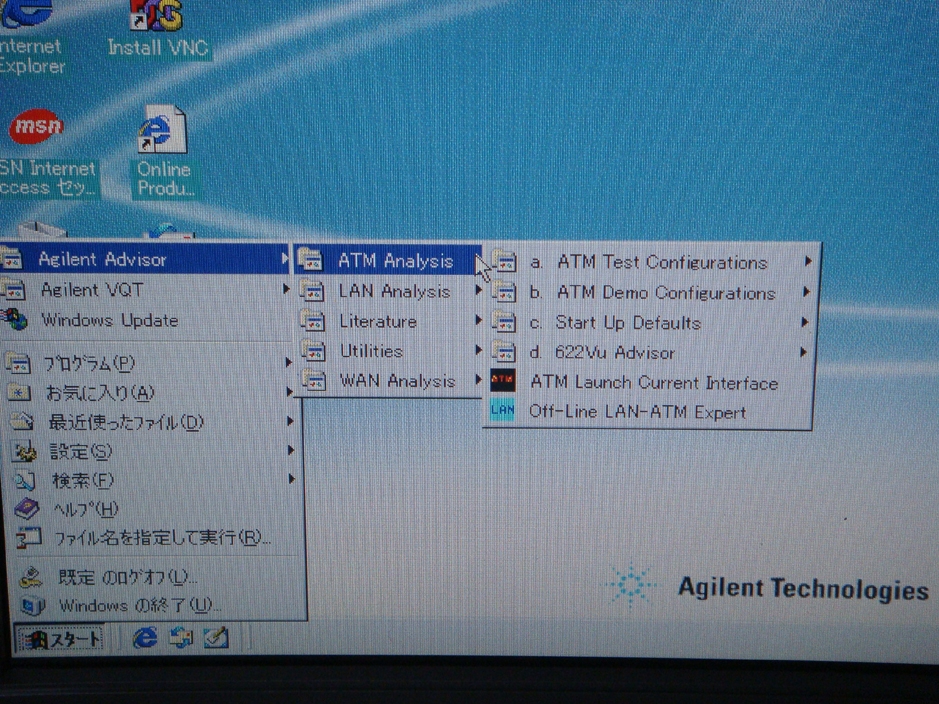Open the Internet Explorer desktop icon
Screen dimensions: 939x704
click(x=30, y=37)
